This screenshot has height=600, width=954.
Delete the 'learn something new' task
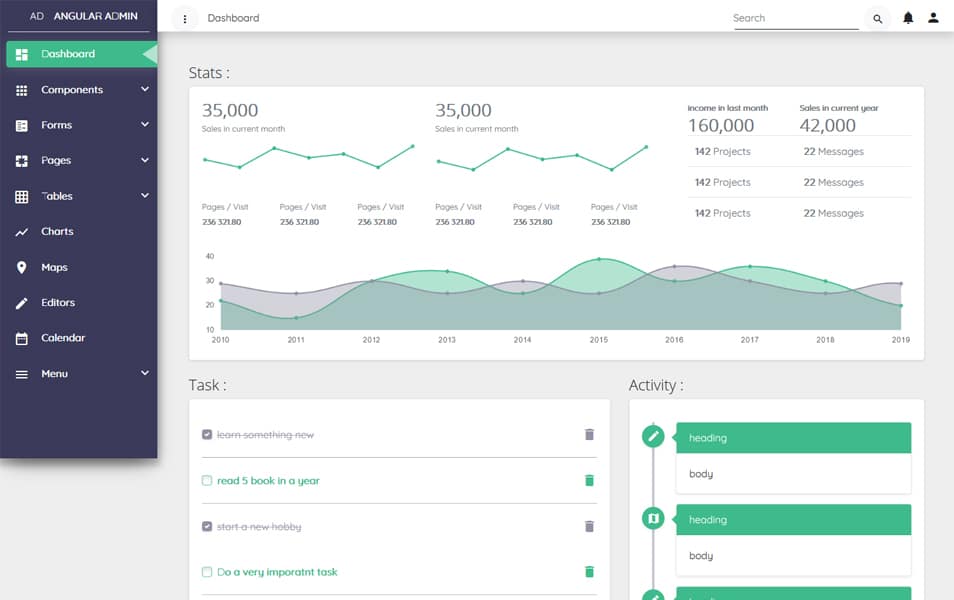point(589,434)
